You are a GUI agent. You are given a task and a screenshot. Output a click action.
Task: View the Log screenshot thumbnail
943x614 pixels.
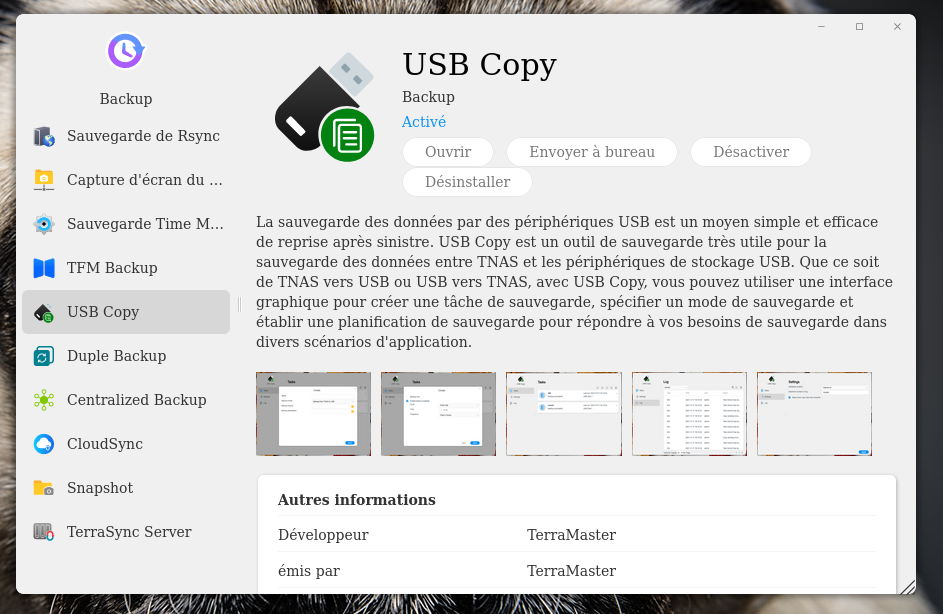pyautogui.click(x=689, y=414)
